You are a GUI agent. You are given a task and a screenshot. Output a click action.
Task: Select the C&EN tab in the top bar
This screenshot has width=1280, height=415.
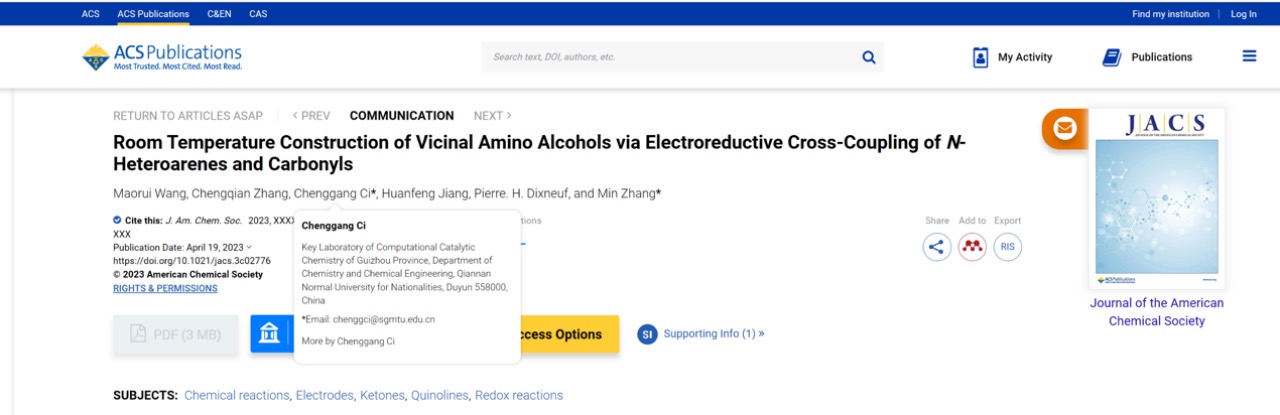tap(219, 14)
